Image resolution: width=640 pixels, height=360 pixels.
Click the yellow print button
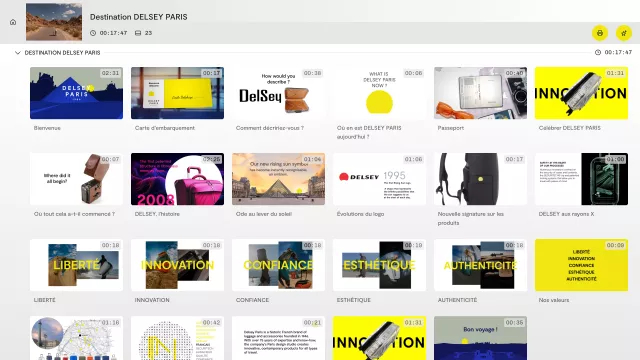coord(600,33)
